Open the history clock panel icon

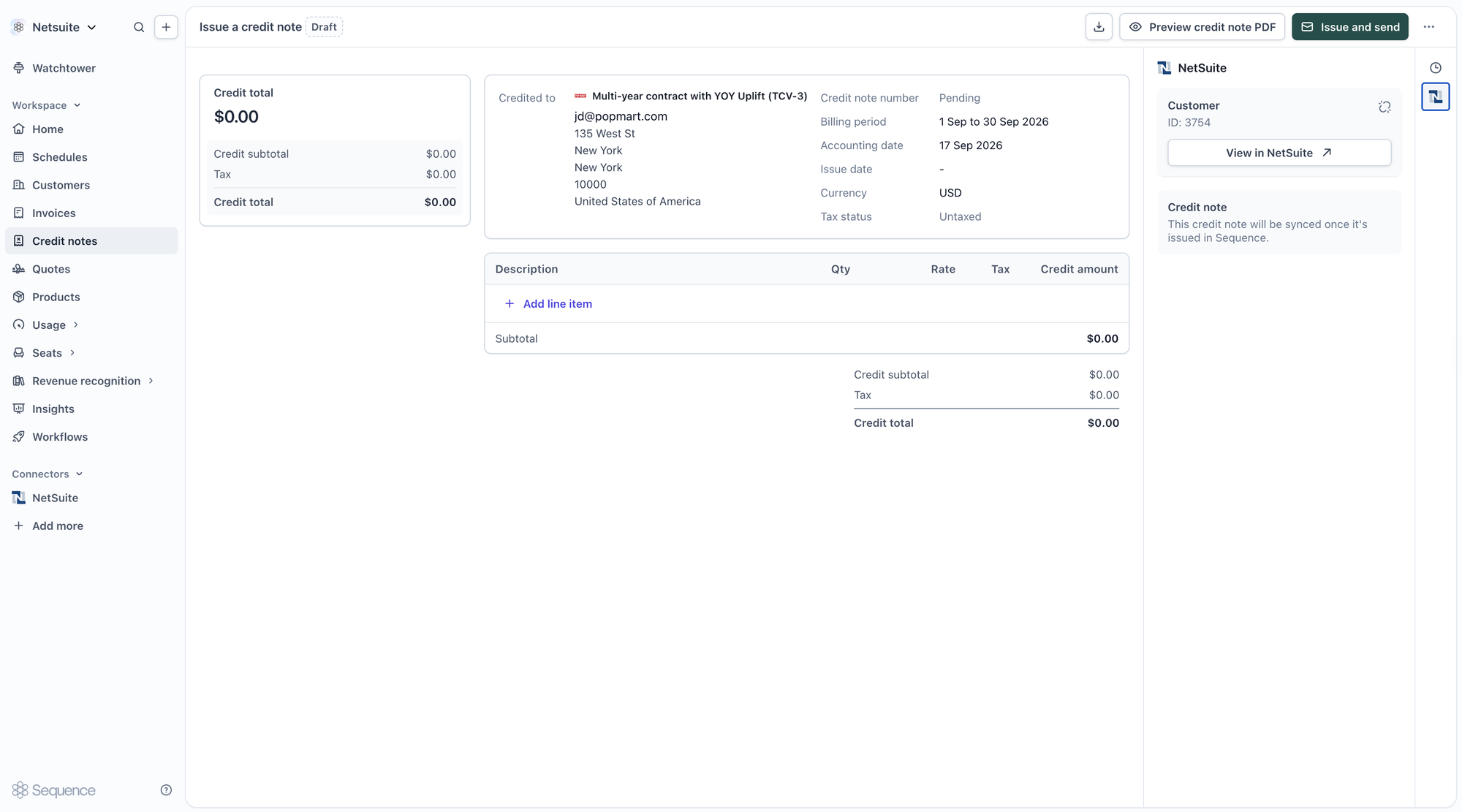tap(1435, 68)
